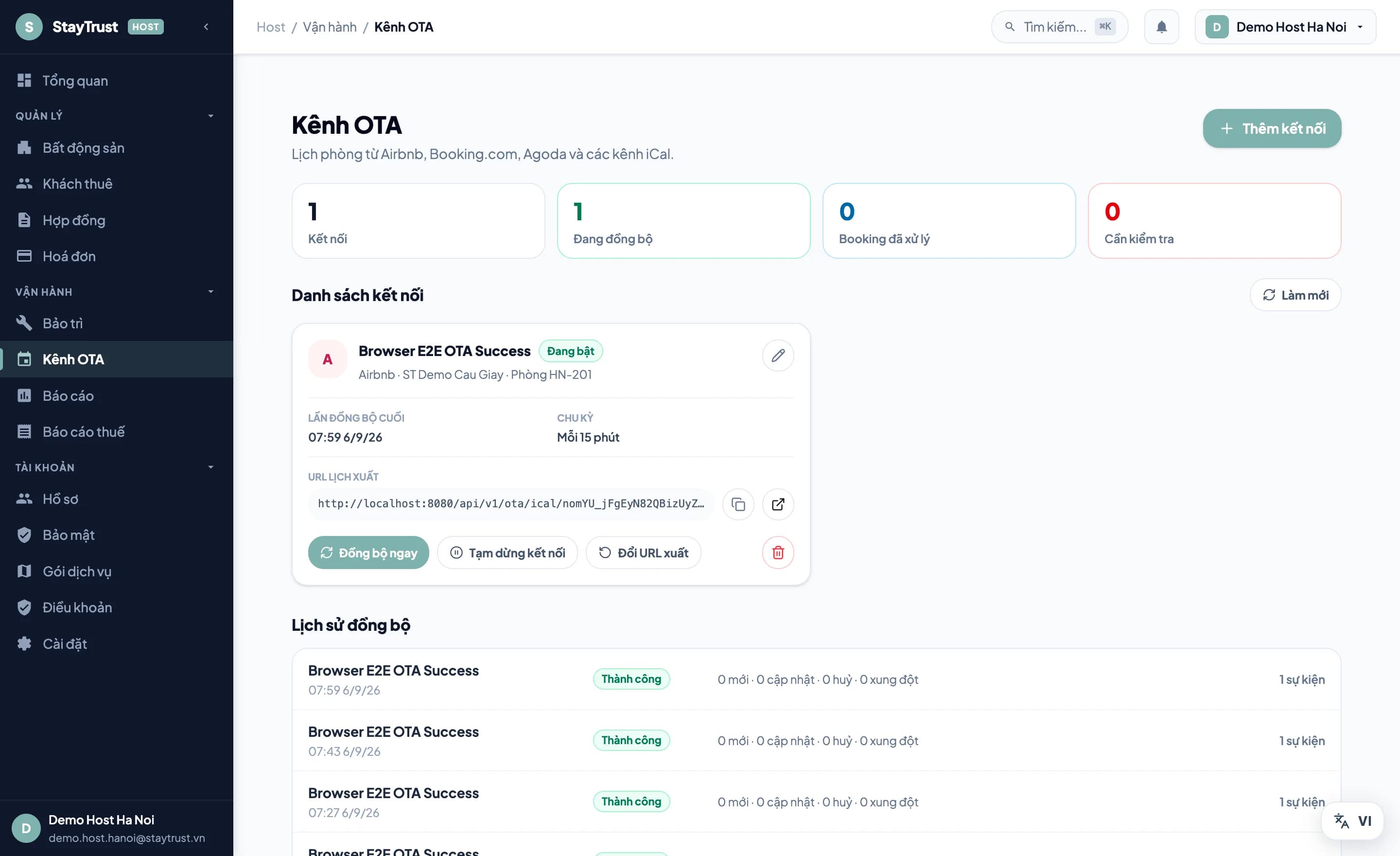This screenshot has width=1400, height=856.
Task: Open Hoá đơn in the sidebar
Action: [x=117, y=256]
